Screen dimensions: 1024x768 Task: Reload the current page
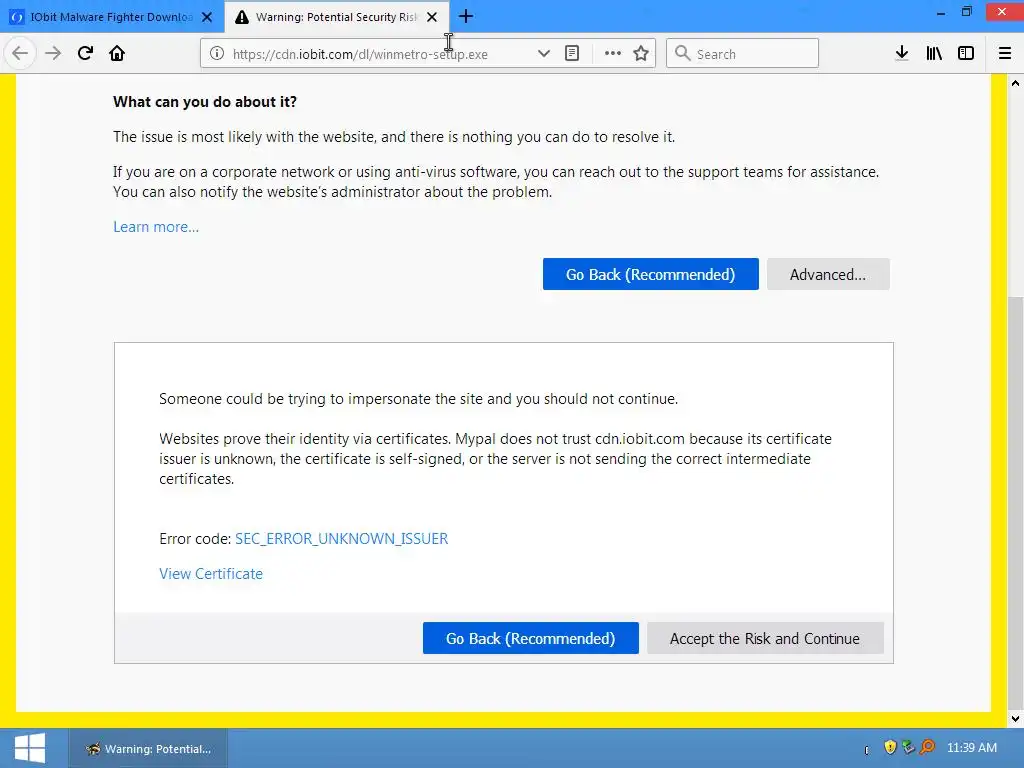85,53
